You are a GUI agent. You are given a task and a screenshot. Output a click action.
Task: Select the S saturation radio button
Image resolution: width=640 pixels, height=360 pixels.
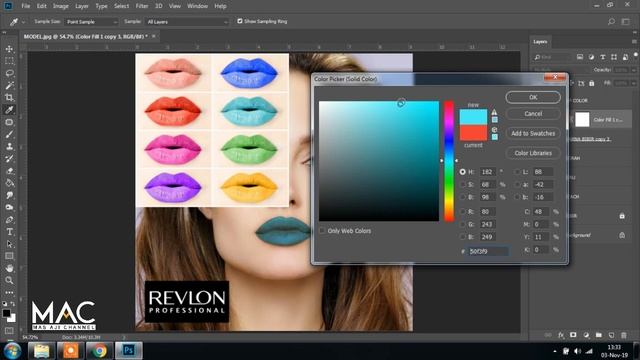click(x=462, y=184)
